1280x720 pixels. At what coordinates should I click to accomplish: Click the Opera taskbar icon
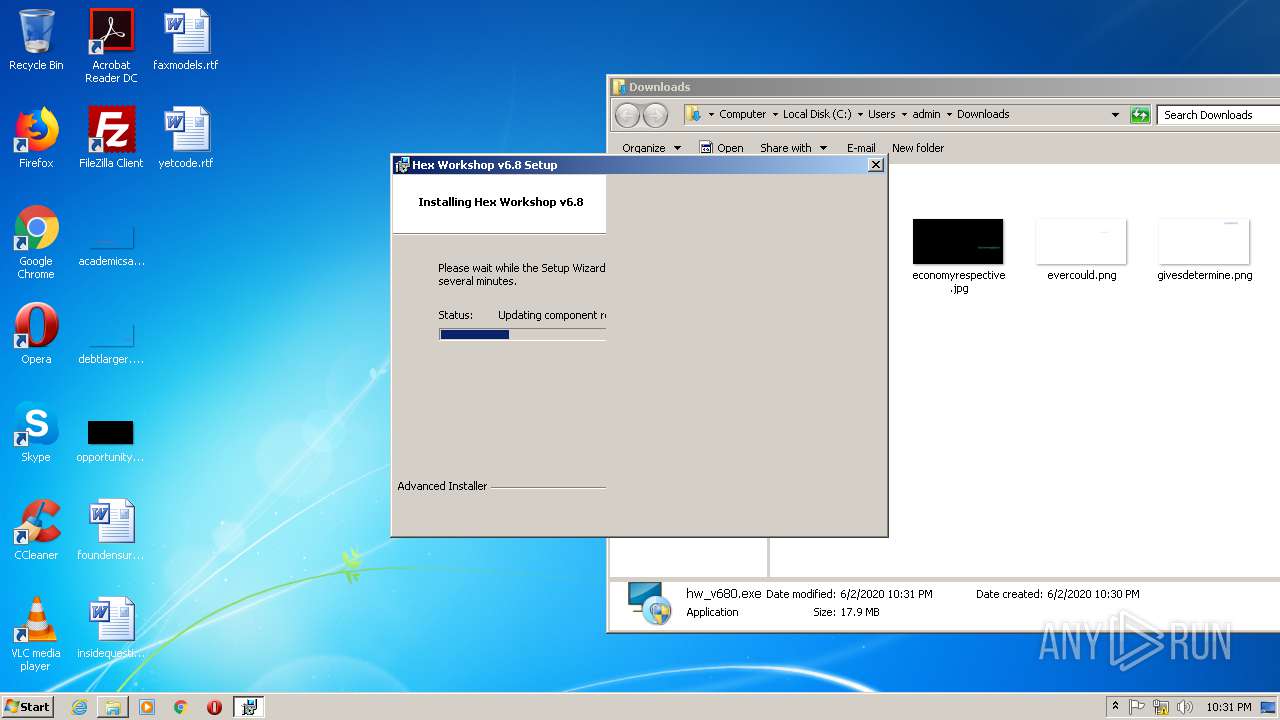tap(214, 707)
